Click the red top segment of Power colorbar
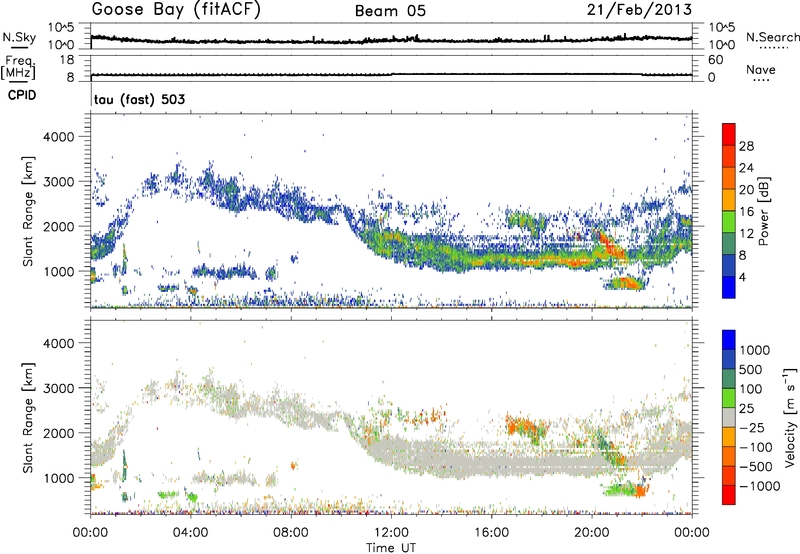Screen dimensions: 800x554 tap(729, 134)
